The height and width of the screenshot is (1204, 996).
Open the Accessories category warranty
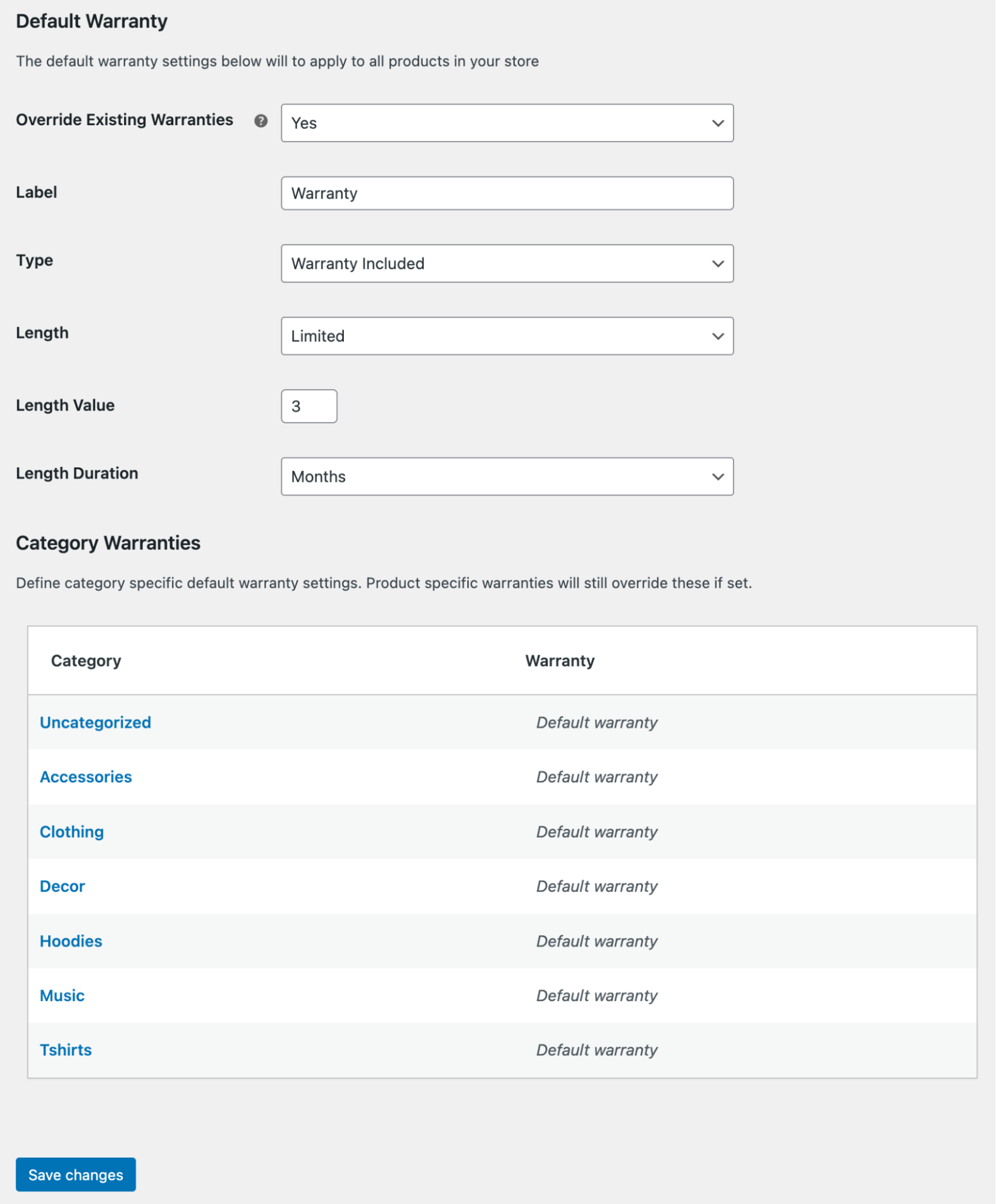[86, 777]
